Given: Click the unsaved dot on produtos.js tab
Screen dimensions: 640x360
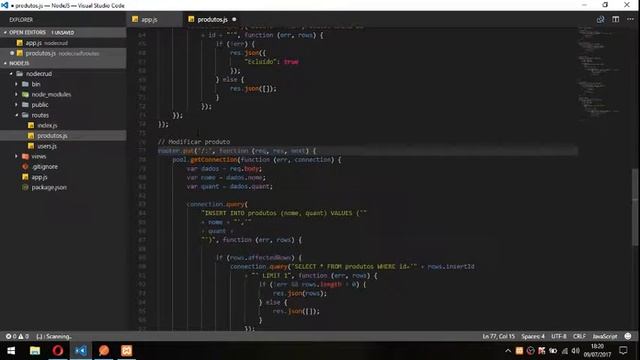Looking at the screenshot, I should [234, 20].
